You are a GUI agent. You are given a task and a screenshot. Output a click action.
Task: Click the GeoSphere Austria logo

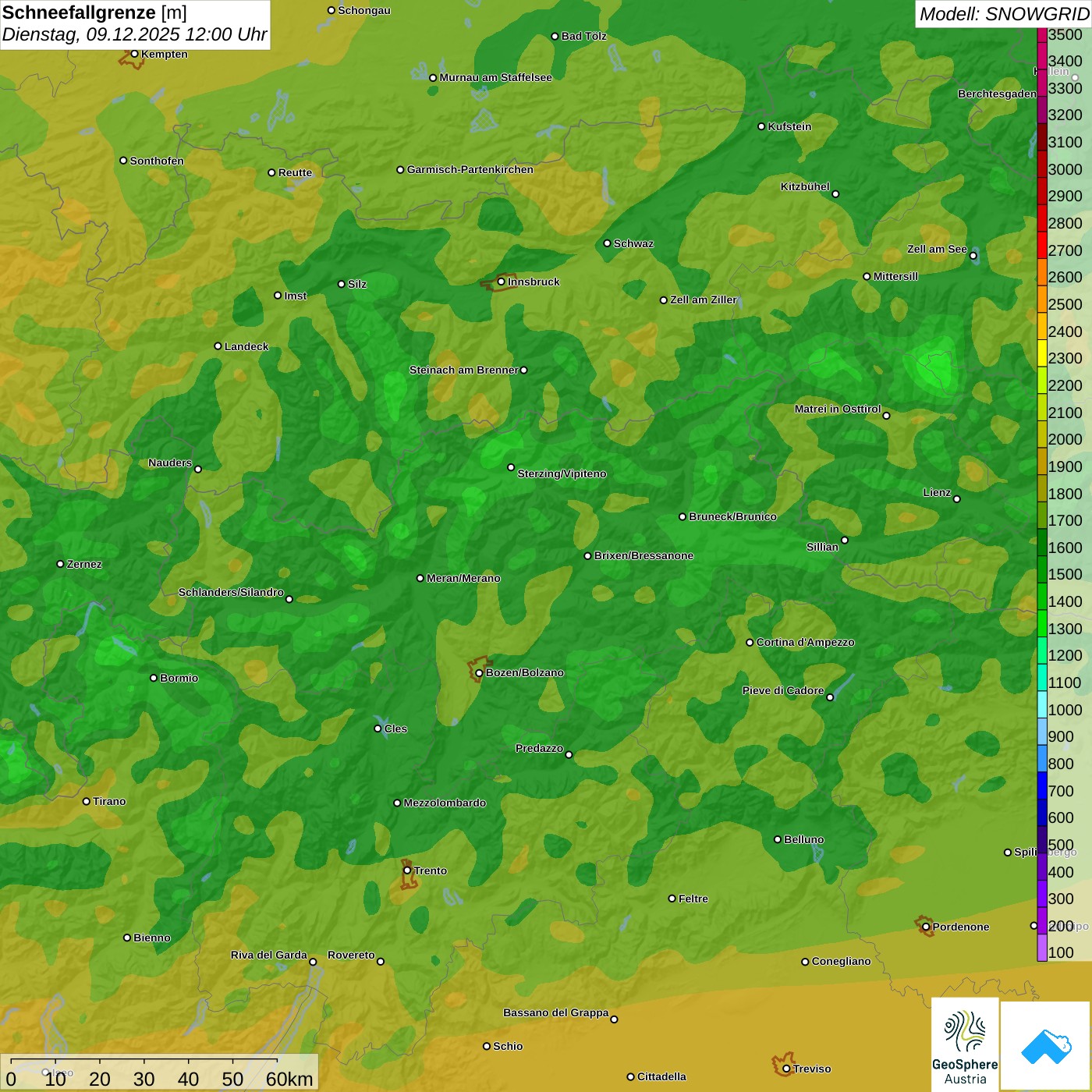[965, 1045]
